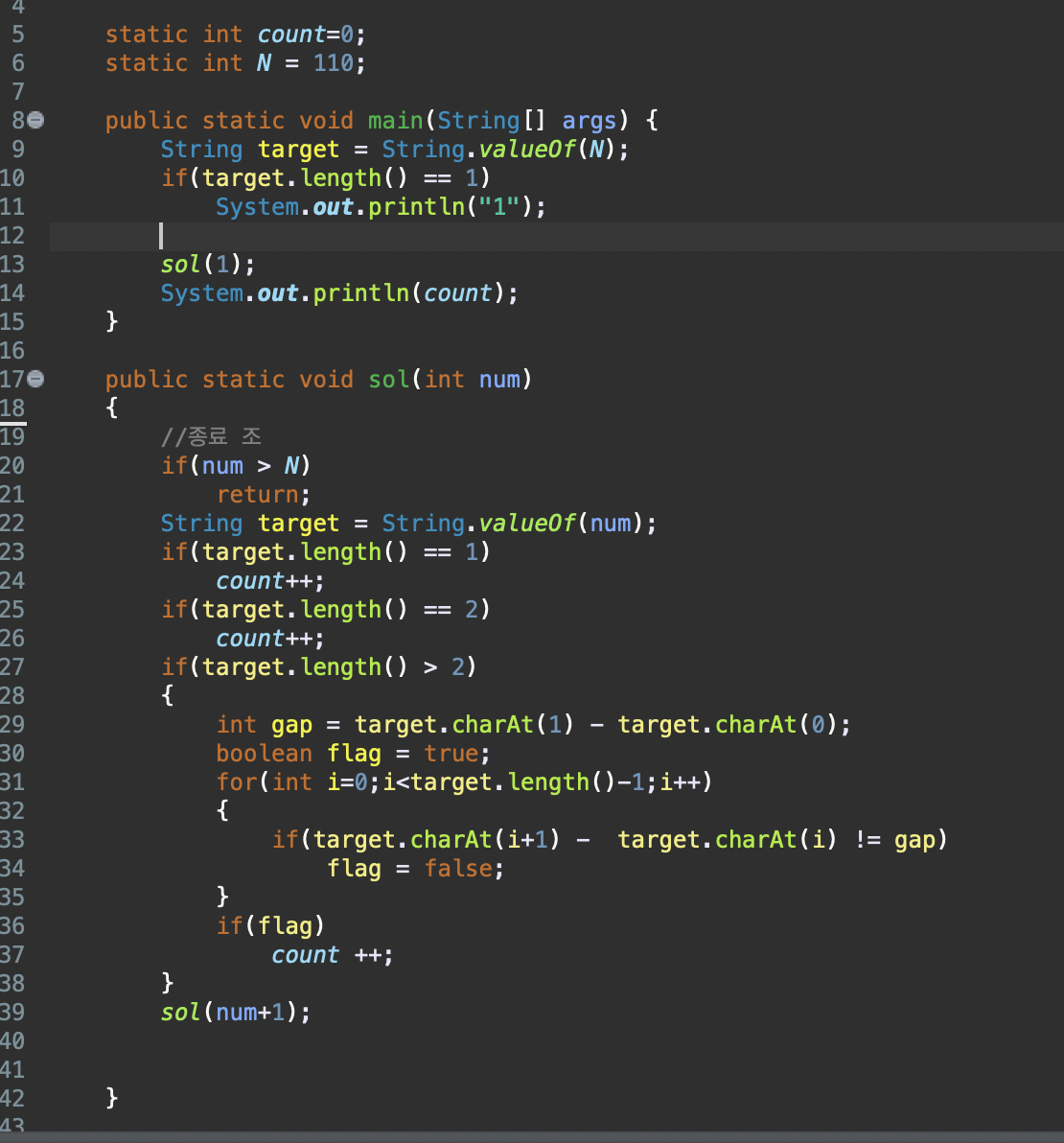Click the 'static int N = 110;' line

click(x=236, y=62)
